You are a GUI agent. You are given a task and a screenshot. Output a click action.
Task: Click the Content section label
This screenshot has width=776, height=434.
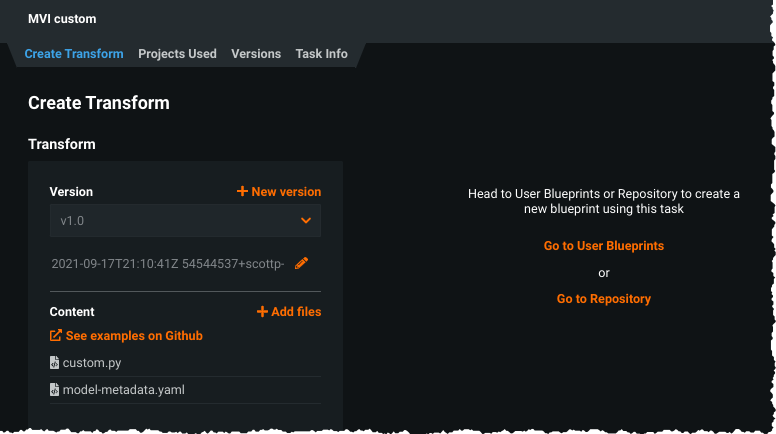tap(72, 312)
